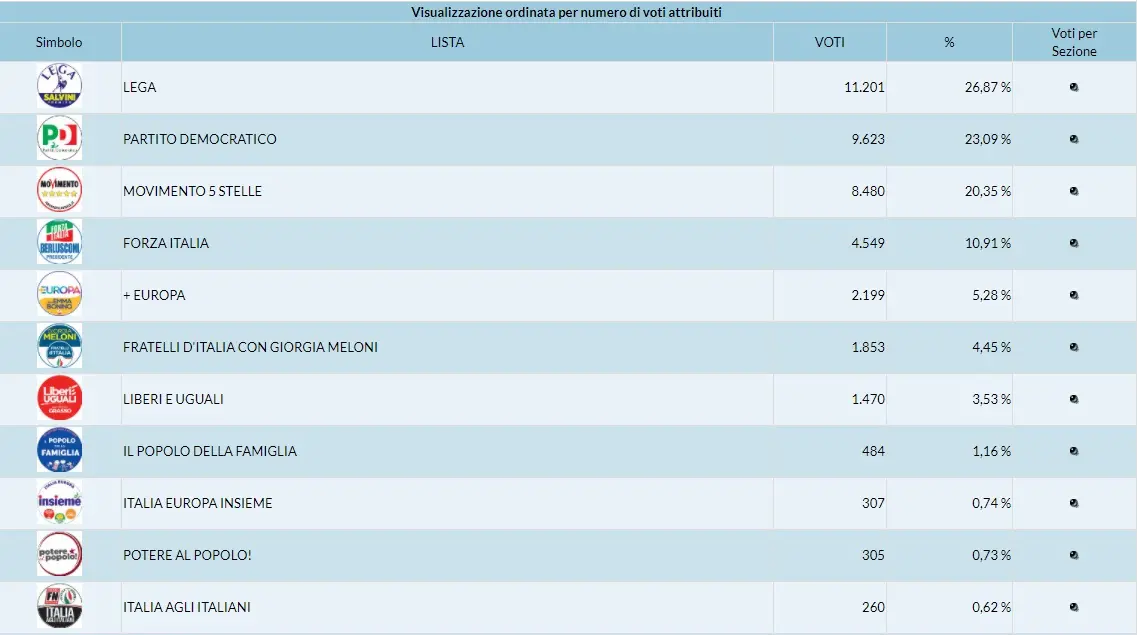Open votes per section for FRATELLI D'ITALIA

[1074, 347]
